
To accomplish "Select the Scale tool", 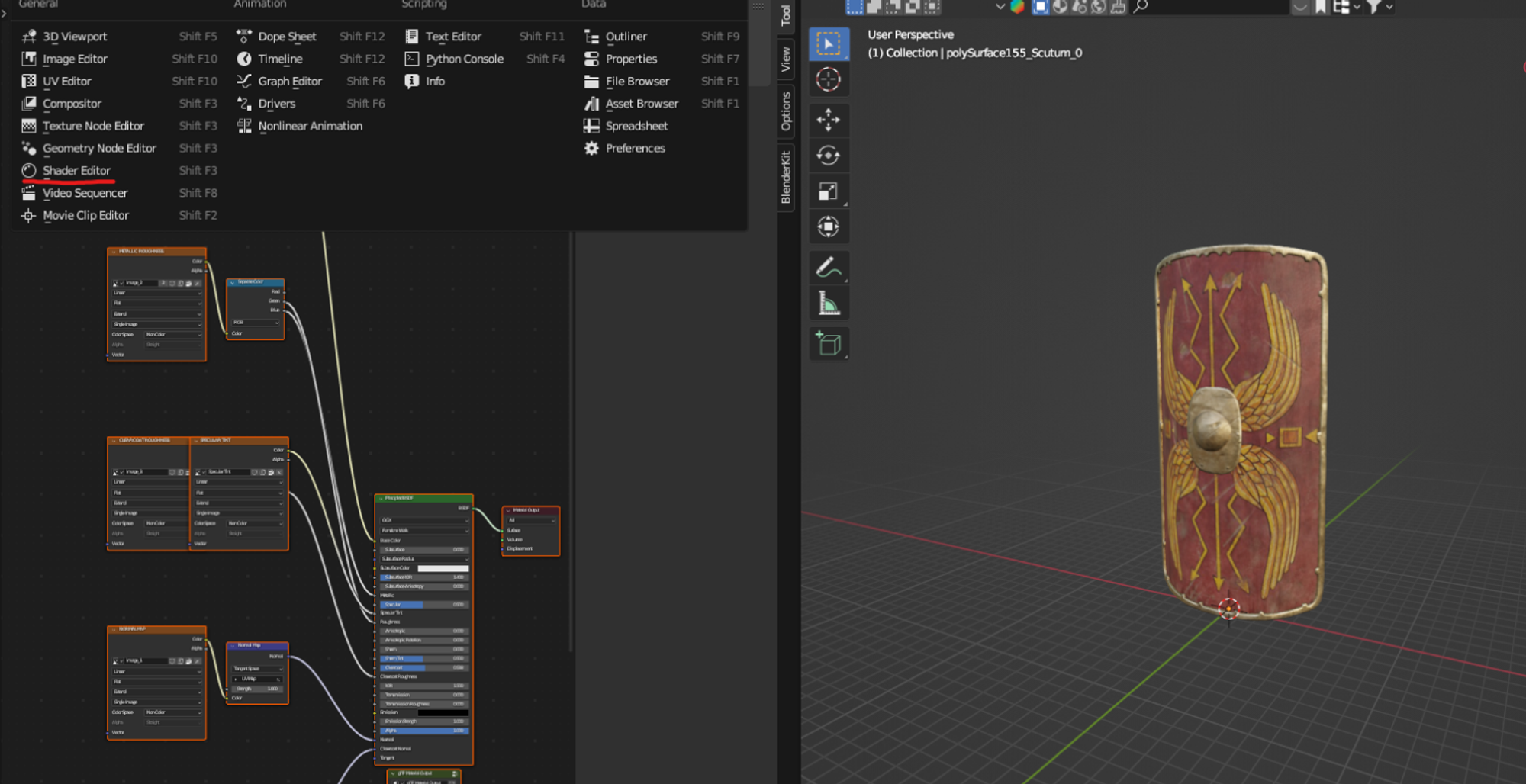I will click(x=829, y=191).
